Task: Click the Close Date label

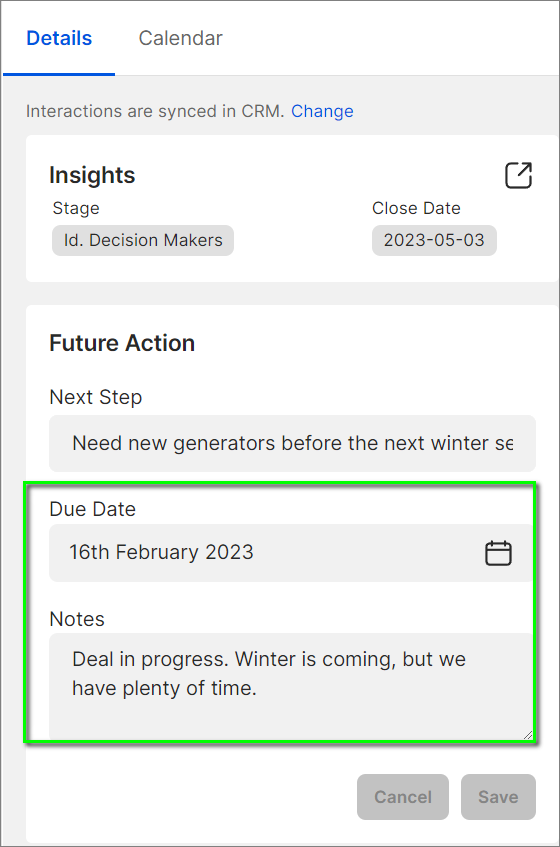Action: tap(416, 209)
